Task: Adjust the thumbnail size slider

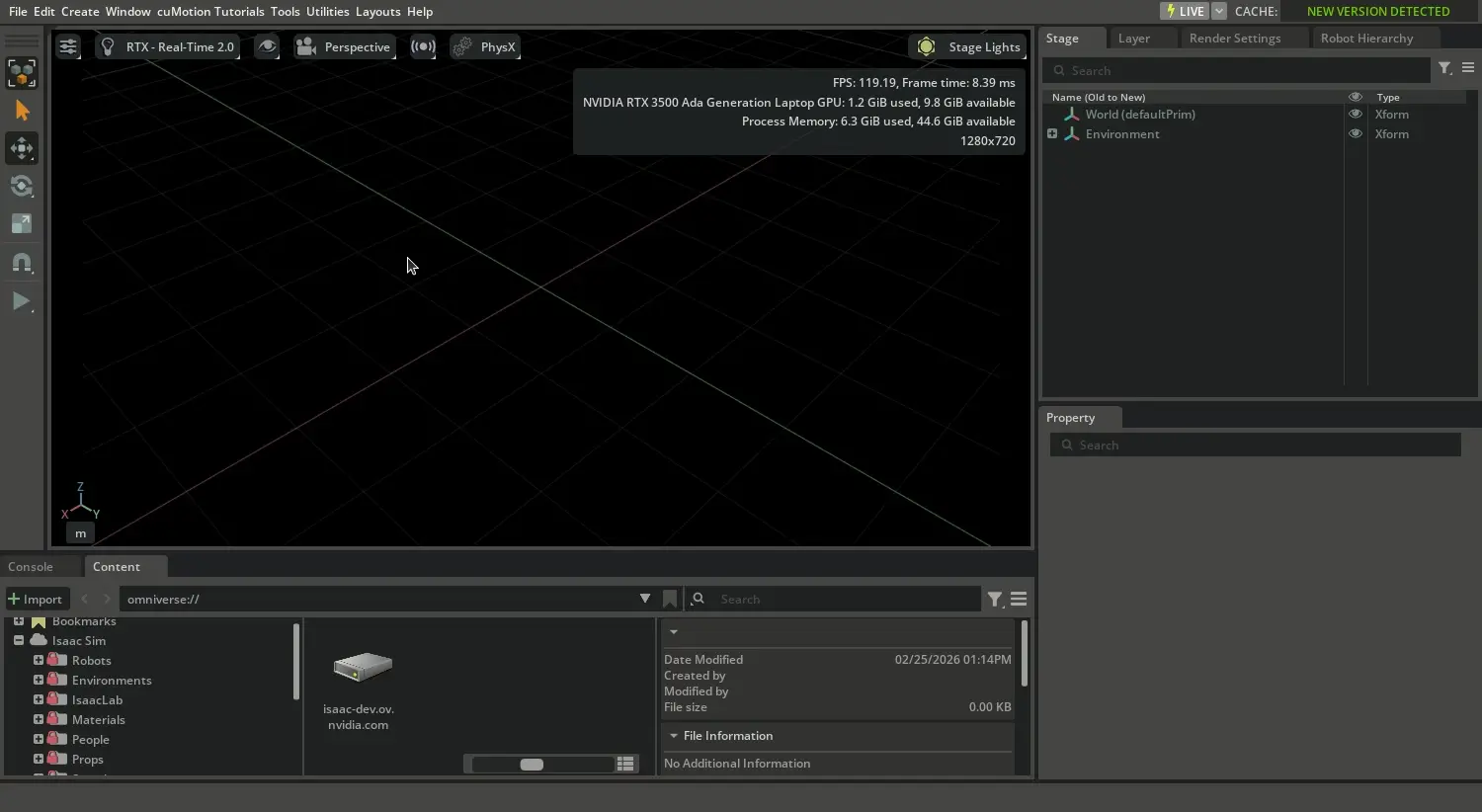Action: 532,765
